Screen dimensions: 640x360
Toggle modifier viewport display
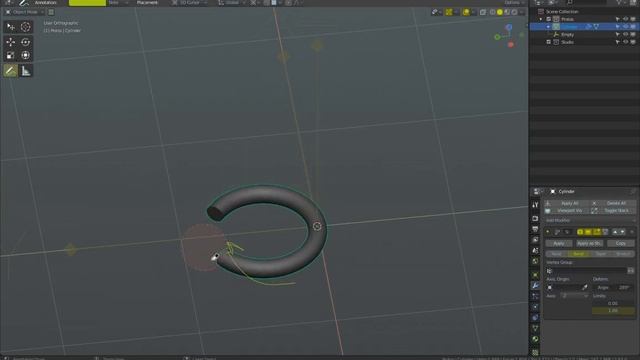[588, 232]
